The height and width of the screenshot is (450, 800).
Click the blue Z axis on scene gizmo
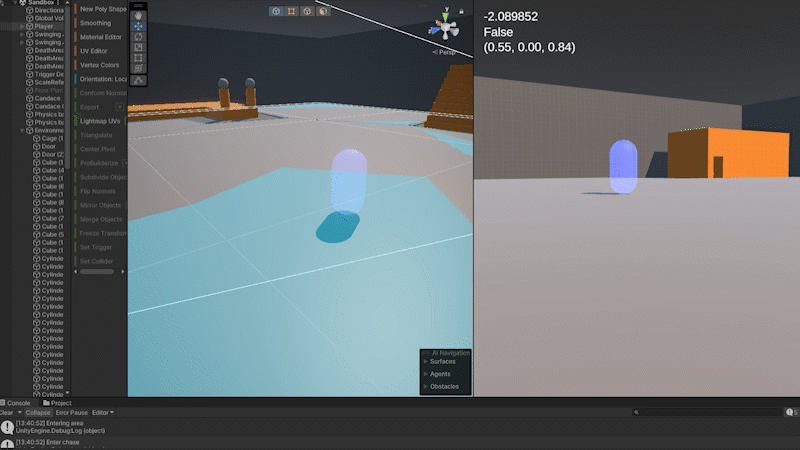pos(434,31)
